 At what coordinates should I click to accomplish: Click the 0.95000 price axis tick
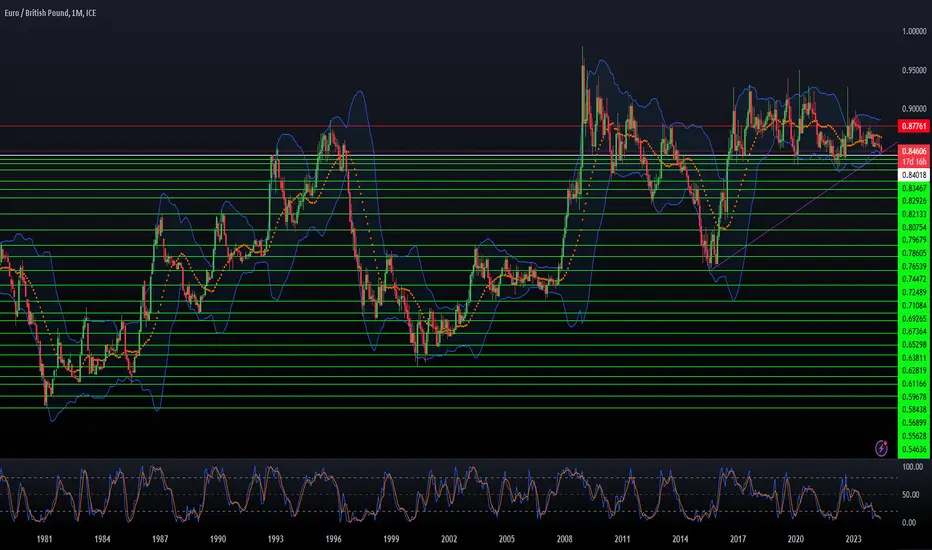[x=914, y=70]
